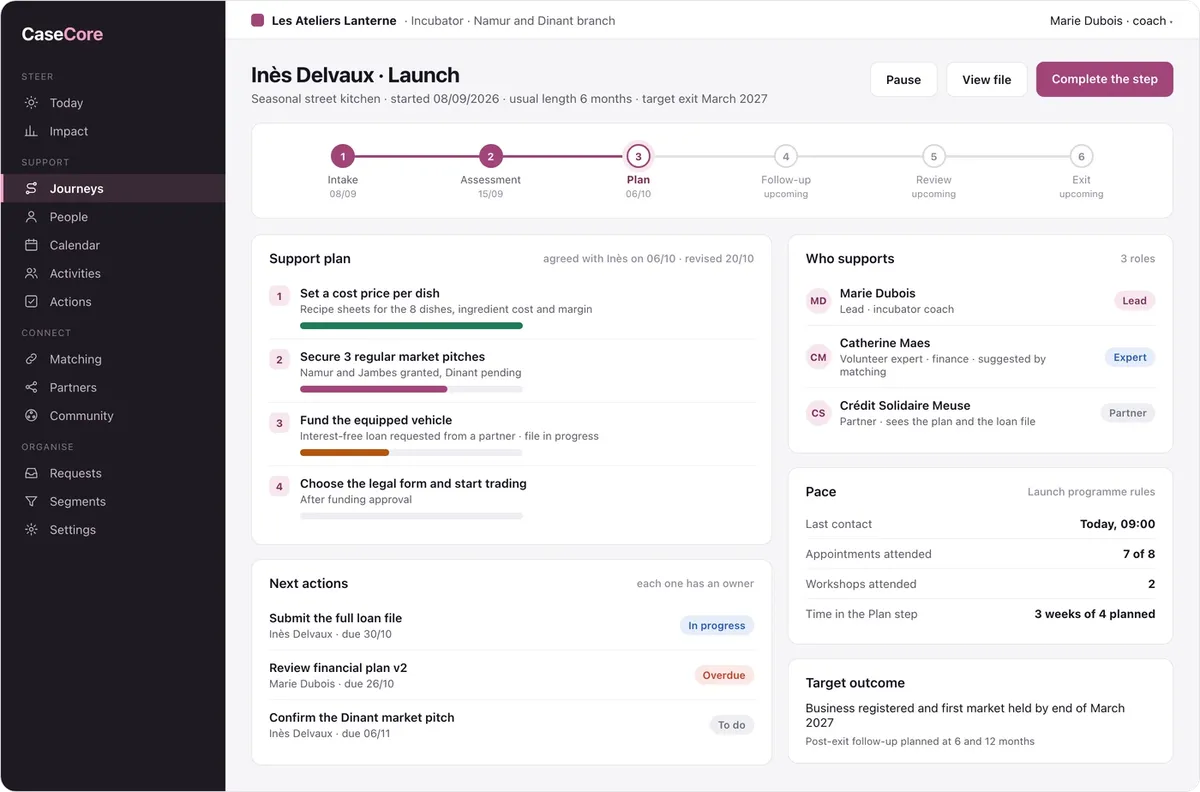Click the Segments funnel icon
Screen dimensions: 1200x792
click(31, 501)
